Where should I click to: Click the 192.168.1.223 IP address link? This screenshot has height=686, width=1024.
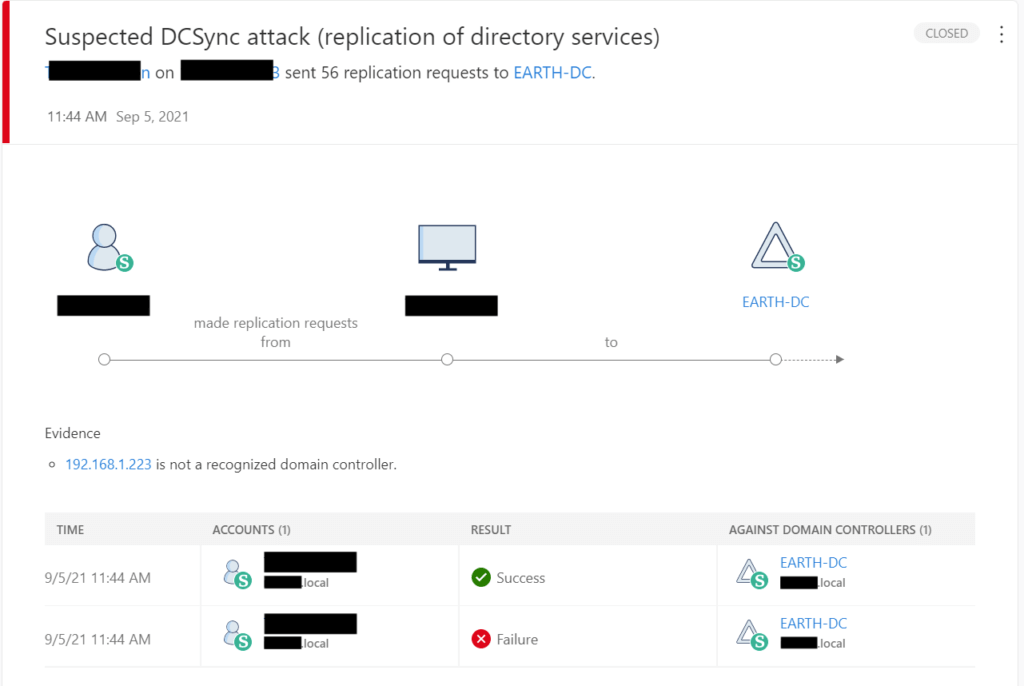coord(108,464)
